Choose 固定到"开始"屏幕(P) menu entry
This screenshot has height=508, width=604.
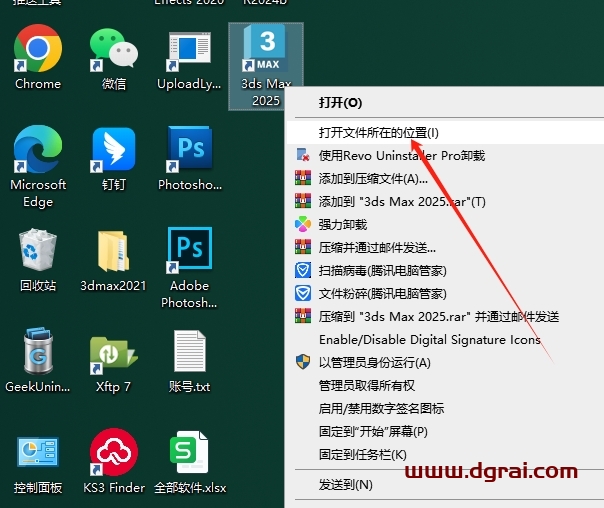tap(445, 432)
